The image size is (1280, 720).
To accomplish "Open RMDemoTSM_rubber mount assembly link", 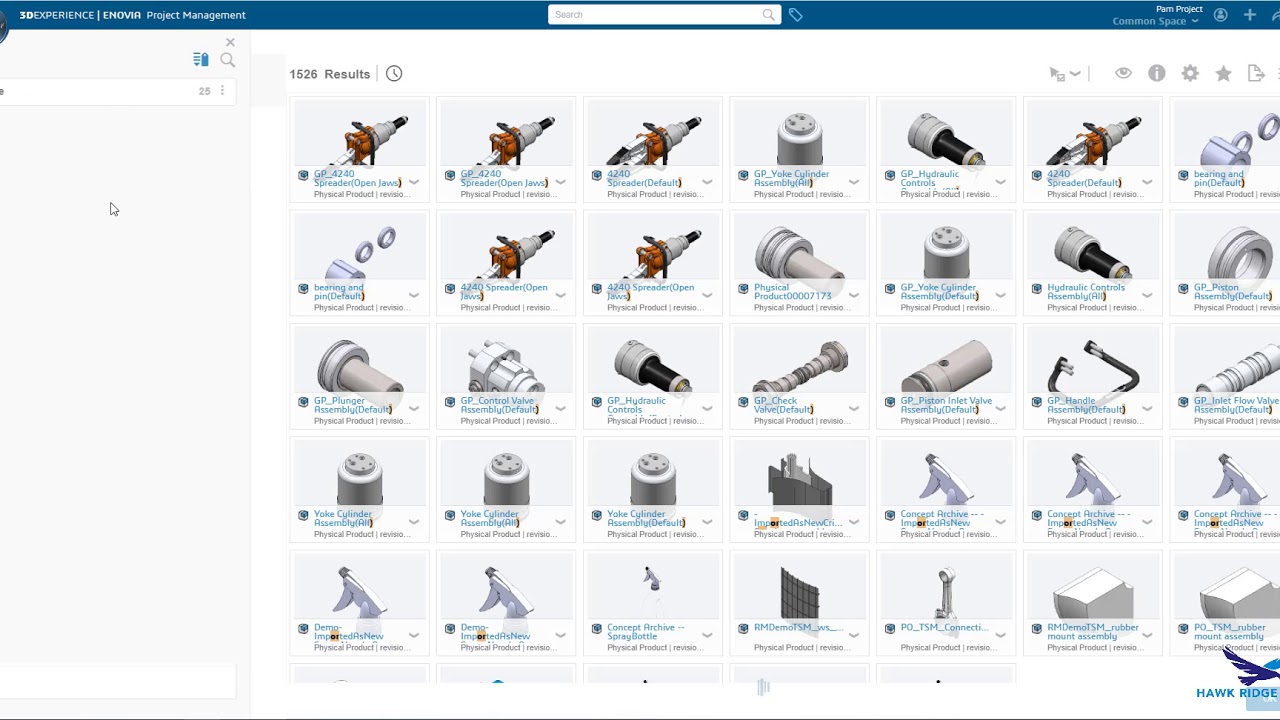I will pos(1093,632).
